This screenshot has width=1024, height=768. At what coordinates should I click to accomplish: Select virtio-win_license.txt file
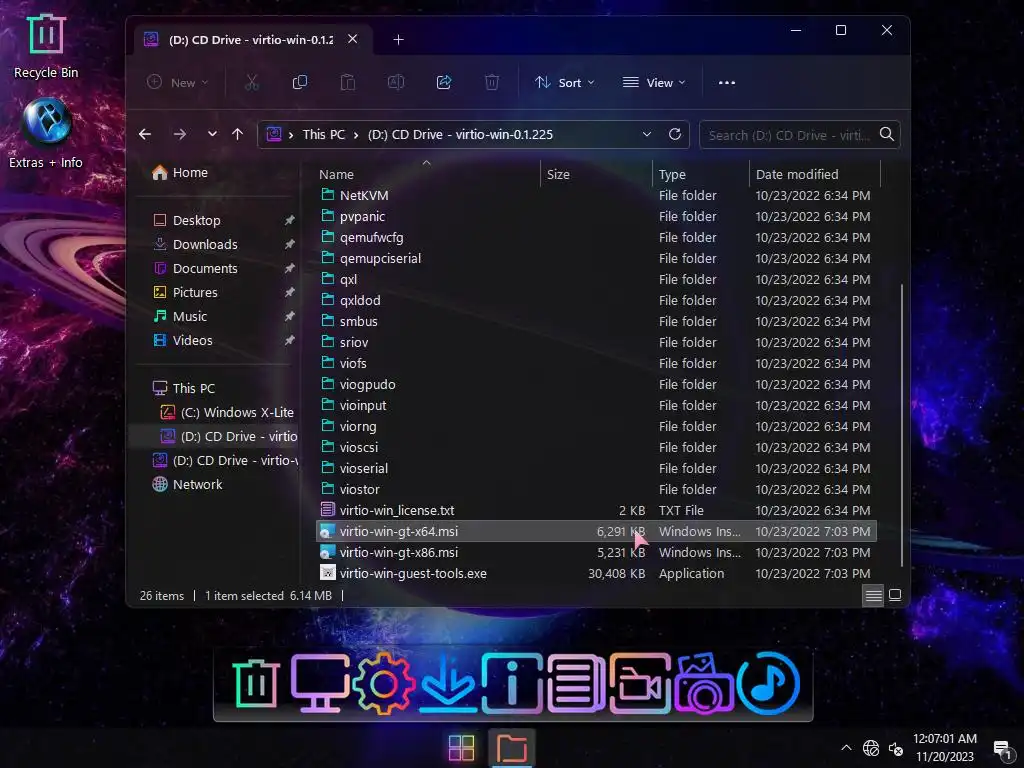[x=596, y=510]
